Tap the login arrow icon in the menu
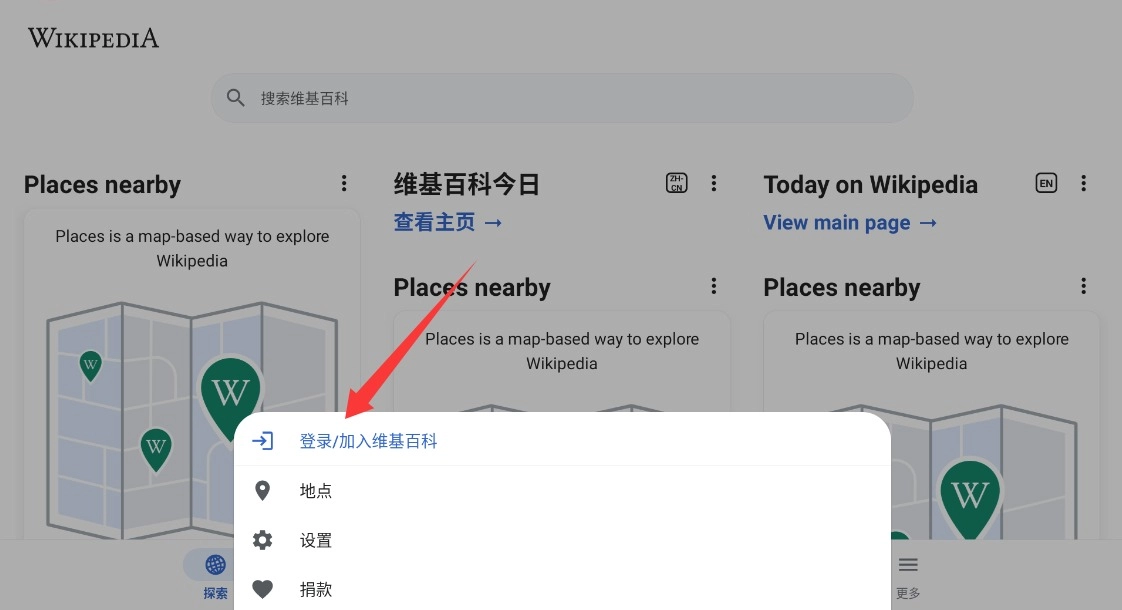Viewport: 1122px width, 610px height. tap(262, 441)
